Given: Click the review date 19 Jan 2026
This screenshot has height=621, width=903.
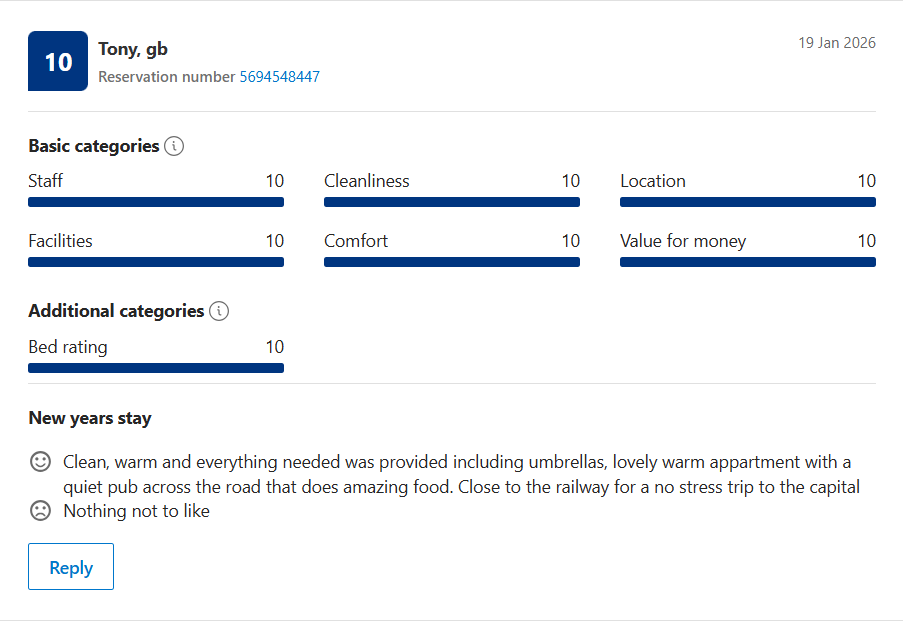Looking at the screenshot, I should pos(836,43).
